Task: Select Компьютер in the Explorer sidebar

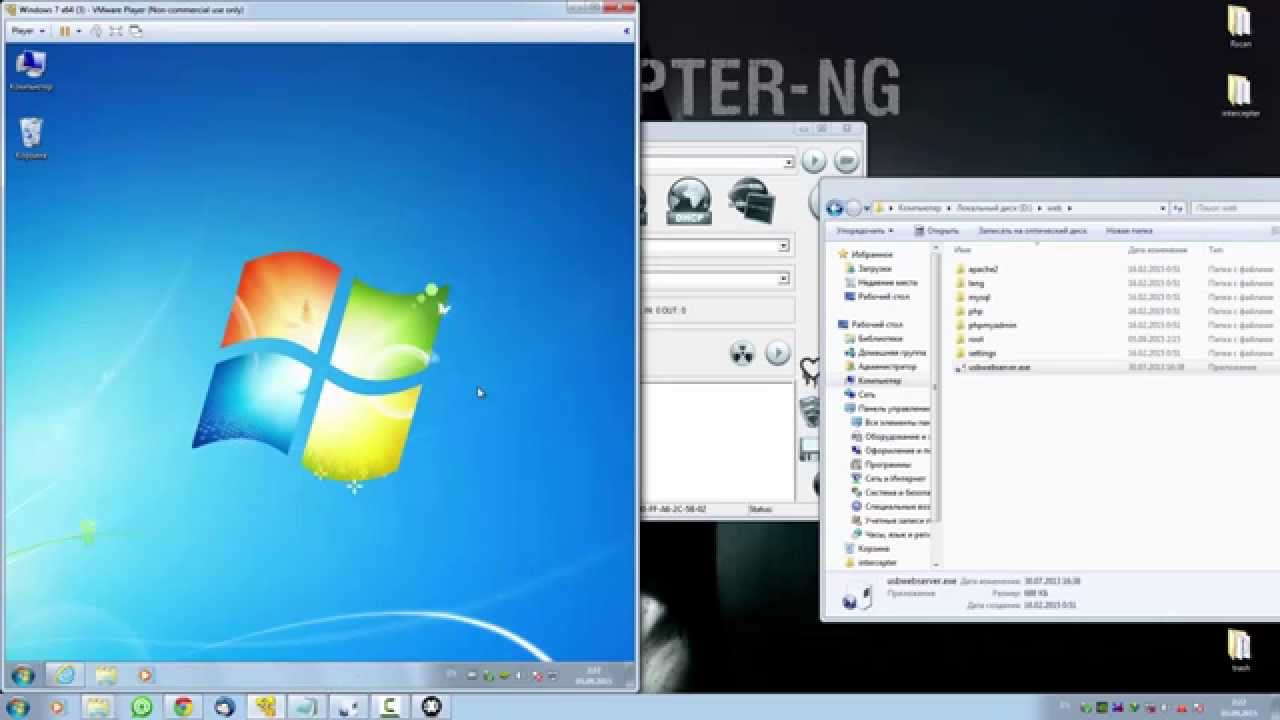Action: tap(879, 381)
